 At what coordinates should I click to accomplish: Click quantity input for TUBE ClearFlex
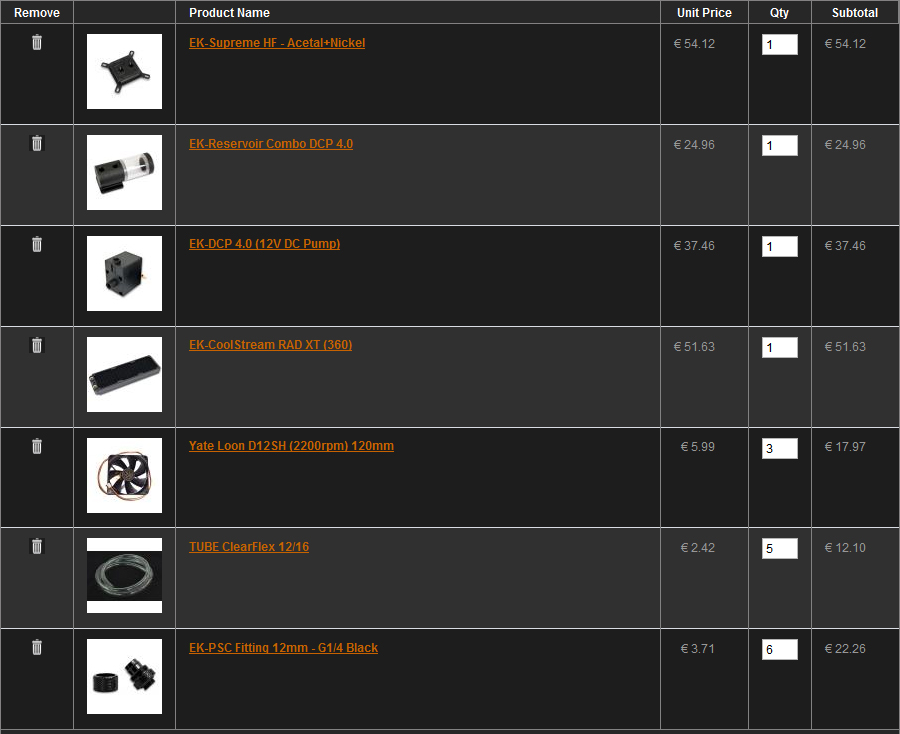[x=779, y=549]
